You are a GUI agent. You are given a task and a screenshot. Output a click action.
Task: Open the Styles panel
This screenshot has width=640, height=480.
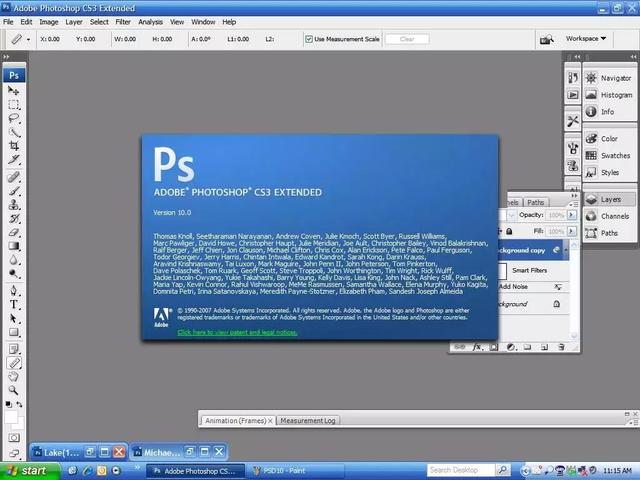610,173
